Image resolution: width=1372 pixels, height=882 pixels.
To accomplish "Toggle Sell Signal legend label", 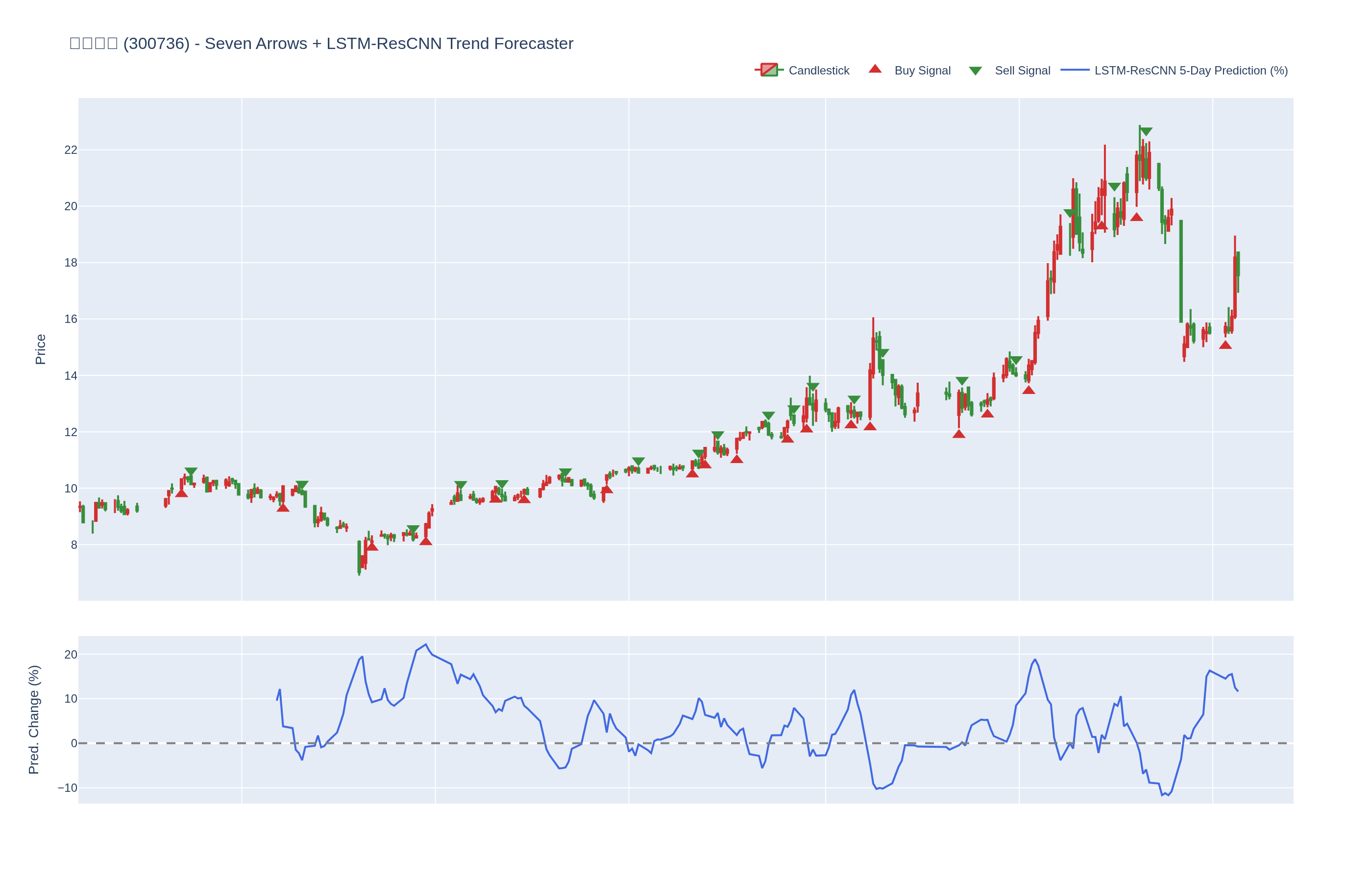I will pos(1022,71).
